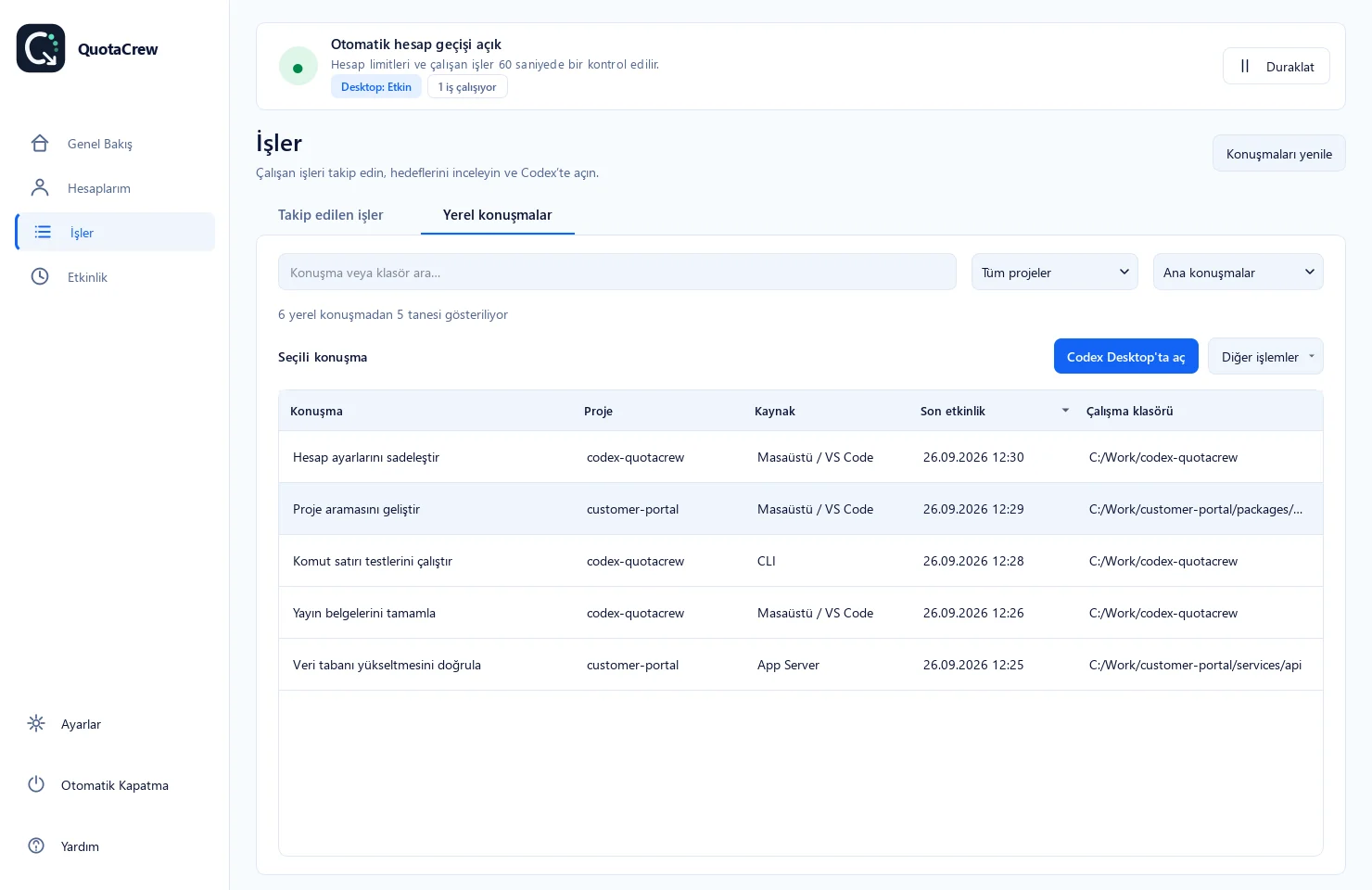The width and height of the screenshot is (1372, 890).
Task: Click the QuotaCrew logo icon
Action: [41, 48]
